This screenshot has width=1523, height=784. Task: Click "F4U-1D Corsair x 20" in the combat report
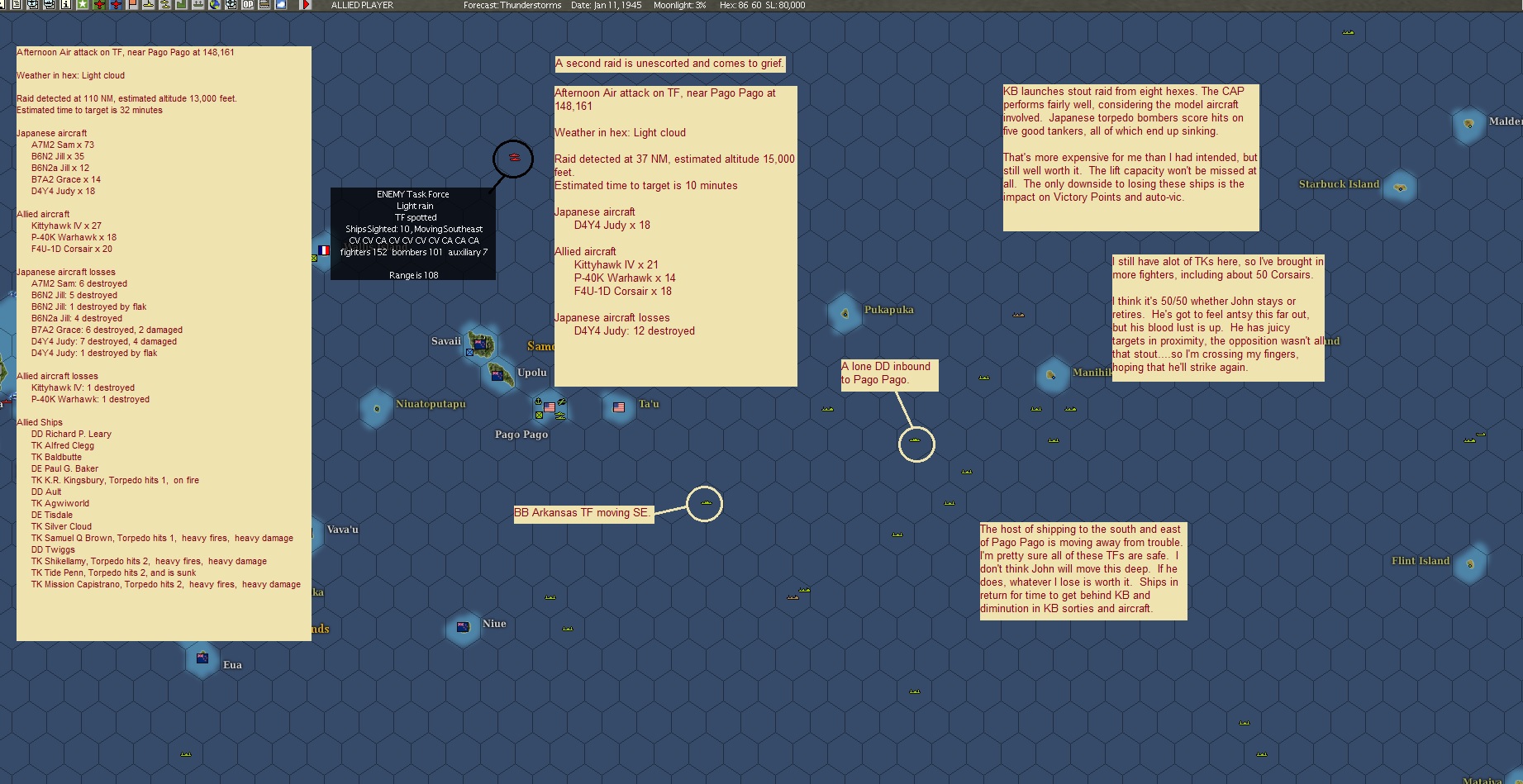point(72,249)
